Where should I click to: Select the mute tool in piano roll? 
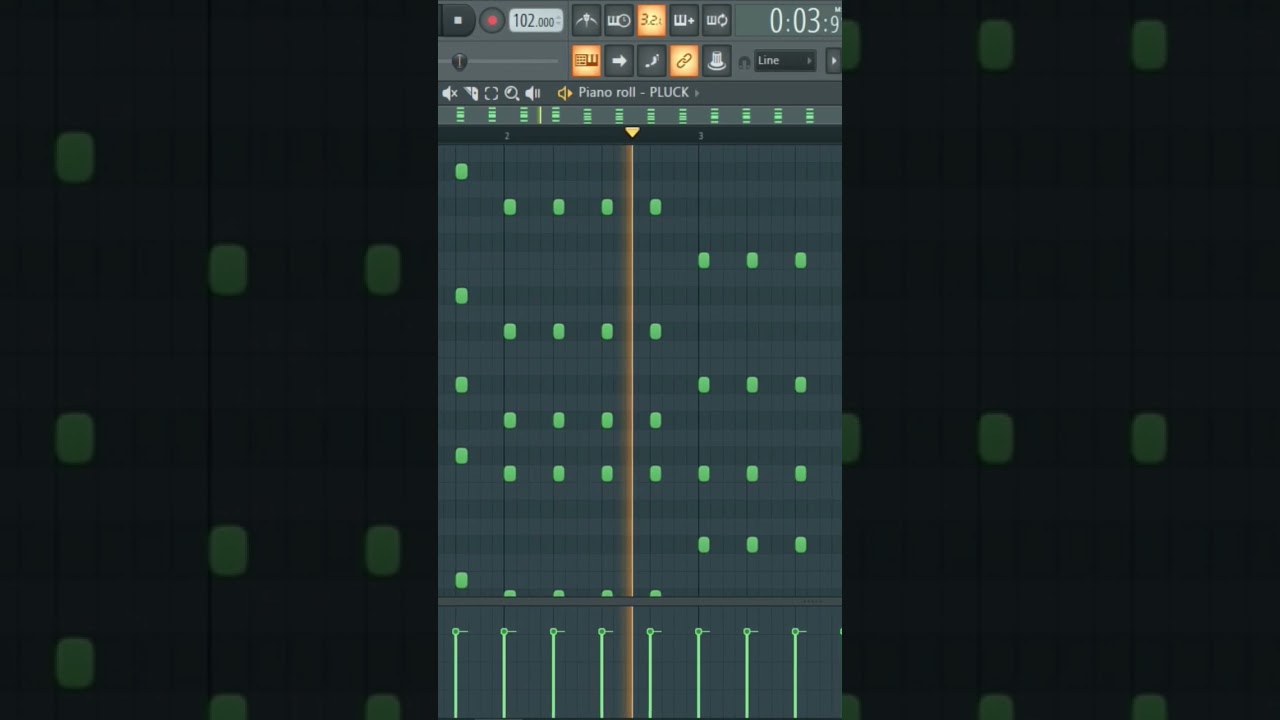(450, 93)
